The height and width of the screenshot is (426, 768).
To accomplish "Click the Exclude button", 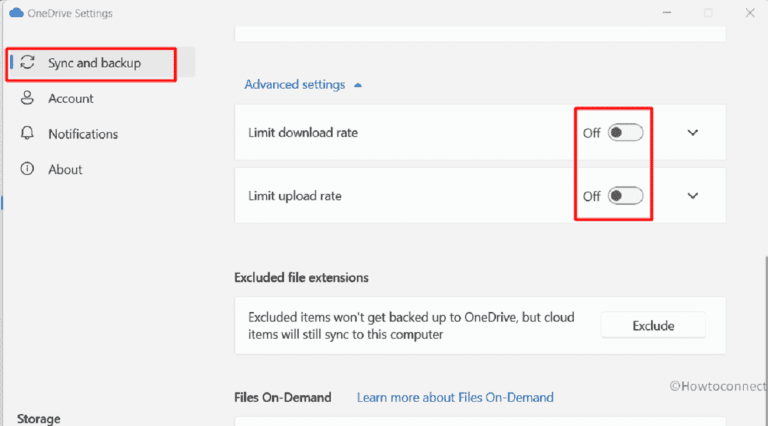I will coord(653,326).
